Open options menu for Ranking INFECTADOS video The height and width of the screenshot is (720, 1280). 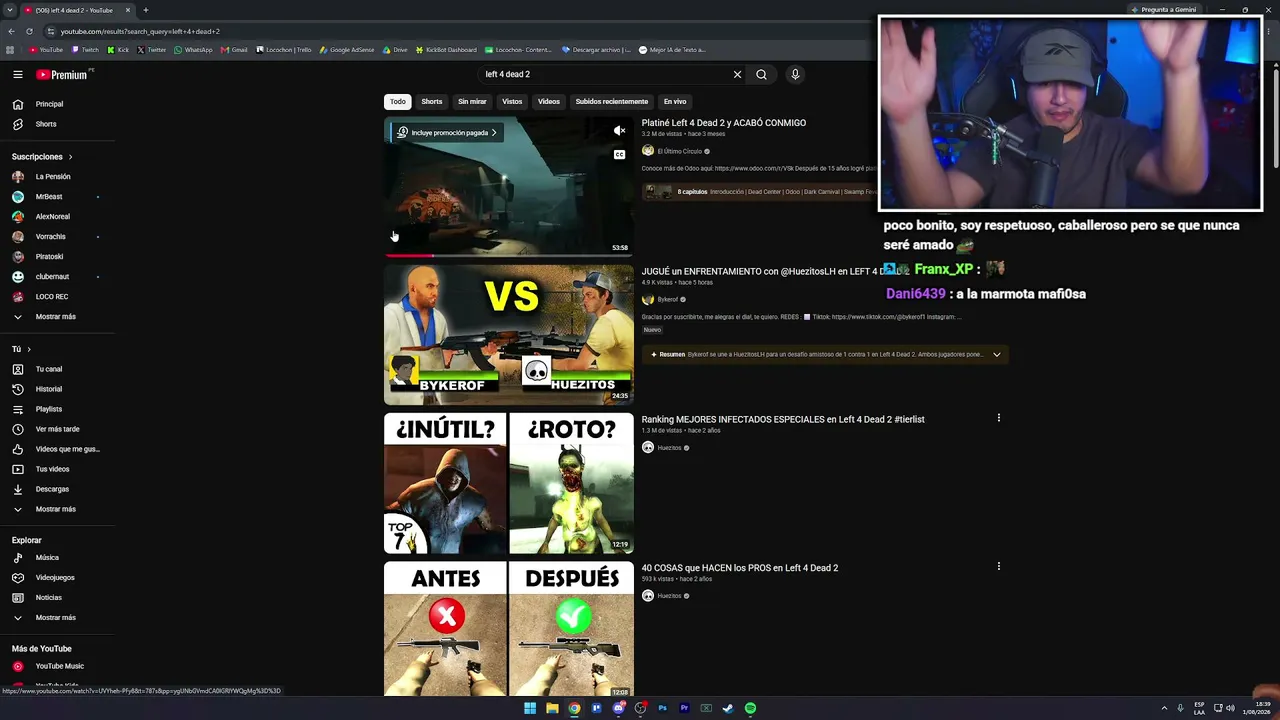click(x=998, y=418)
